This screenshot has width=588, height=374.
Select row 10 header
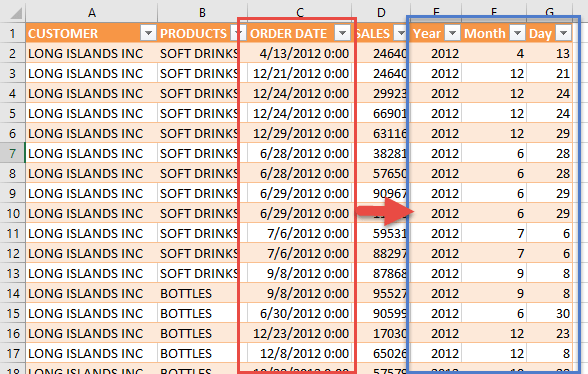click(x=12, y=213)
